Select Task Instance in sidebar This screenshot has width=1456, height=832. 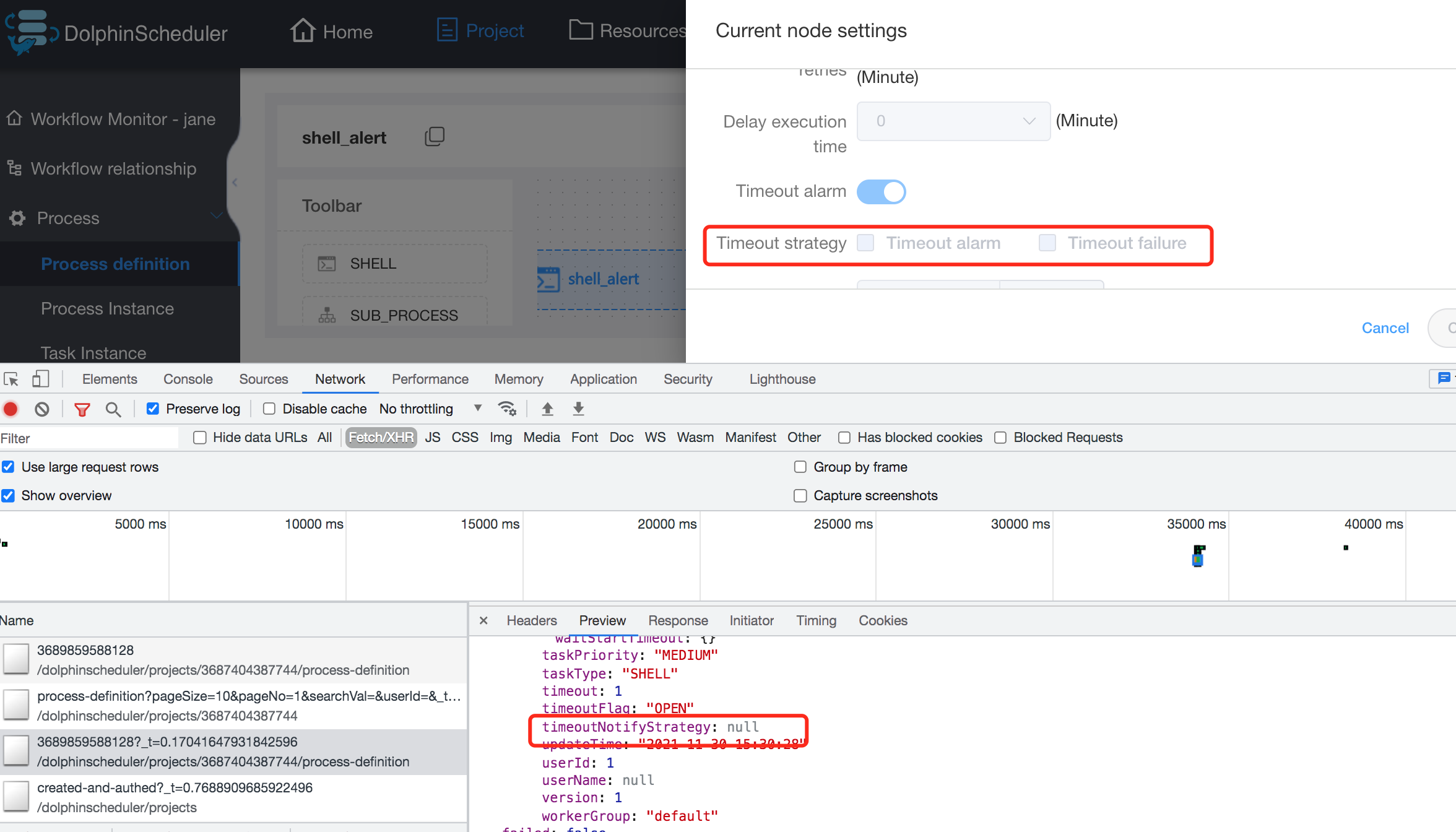click(93, 353)
